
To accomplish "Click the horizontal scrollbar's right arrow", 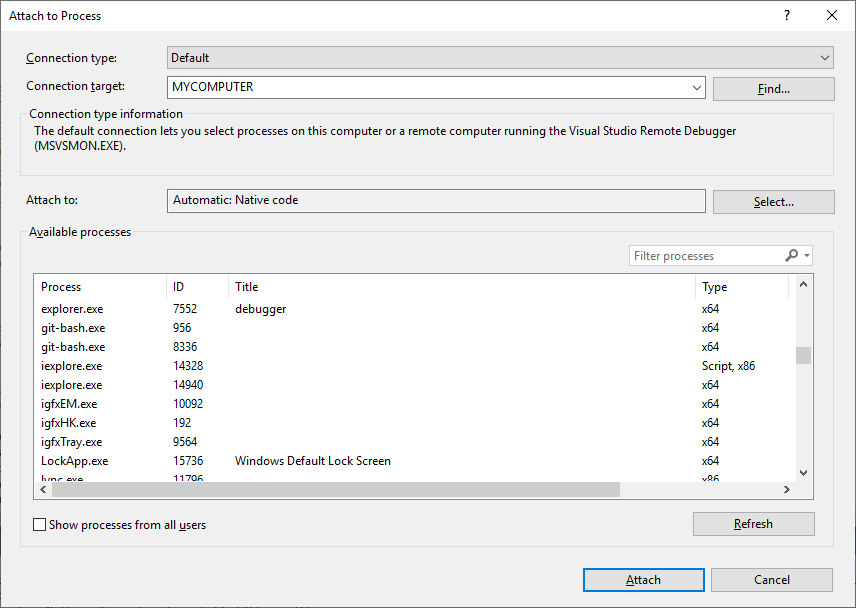I will [786, 489].
